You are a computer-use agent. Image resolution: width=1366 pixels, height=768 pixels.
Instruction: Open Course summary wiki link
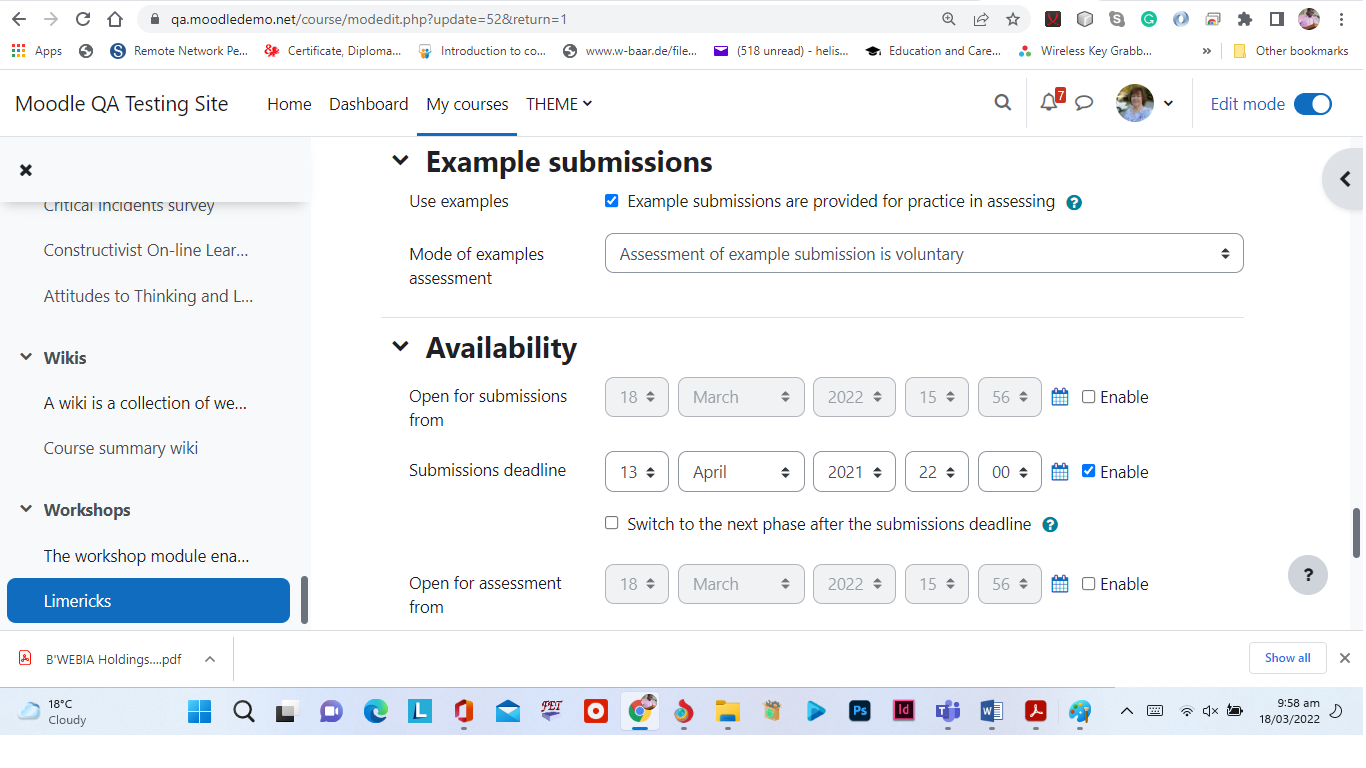121,448
